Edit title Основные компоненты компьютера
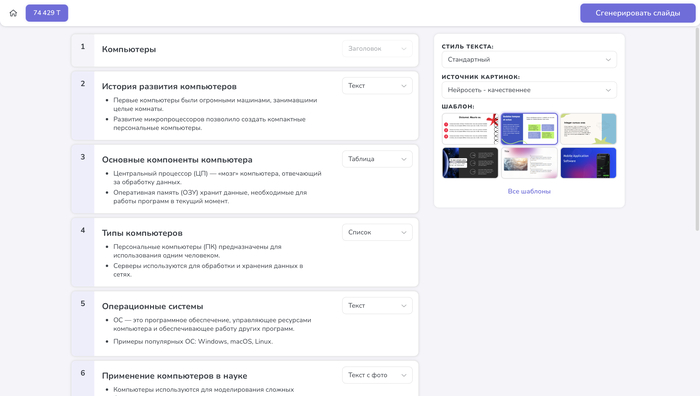 177,159
